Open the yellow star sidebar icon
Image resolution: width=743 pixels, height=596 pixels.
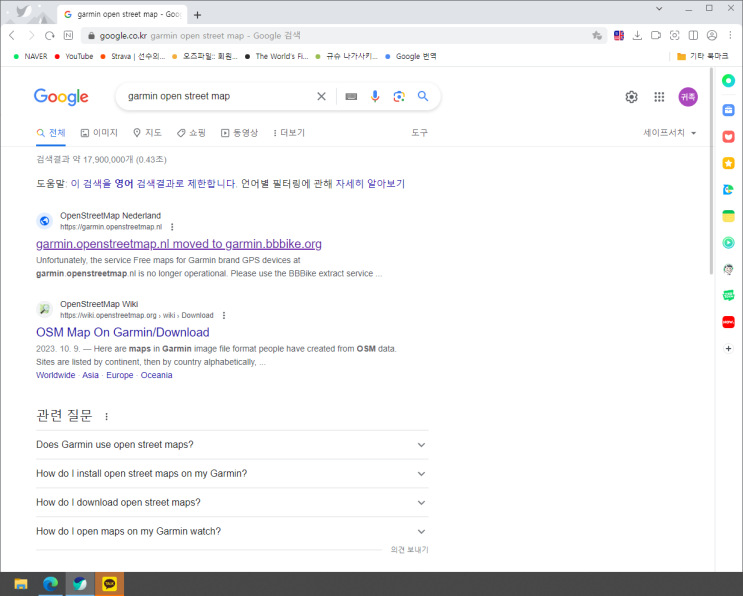[728, 163]
